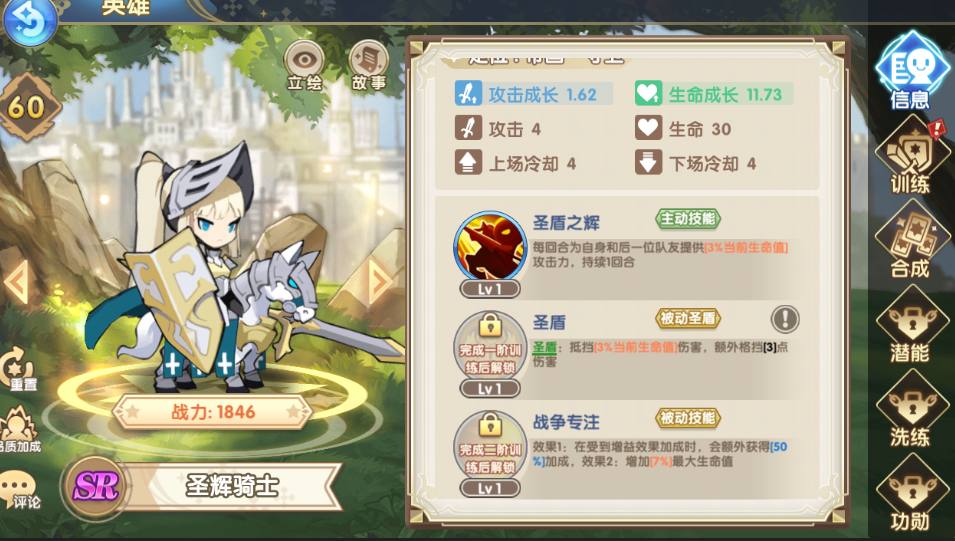Switch to the 信息 info tab

click(911, 71)
